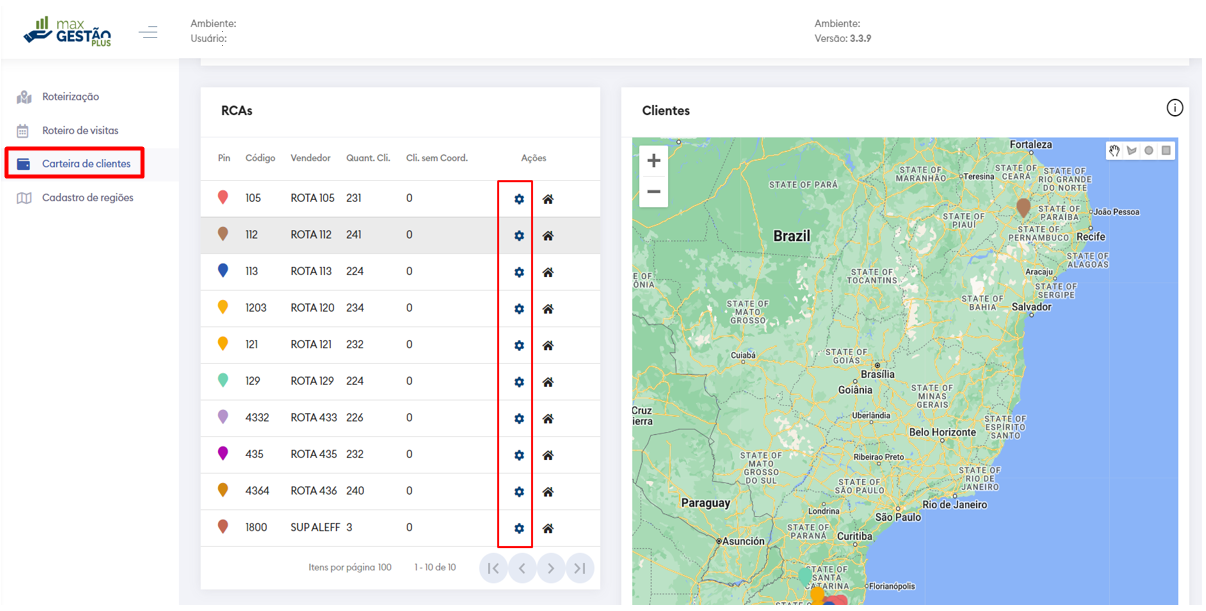
Task: Open Roteirização in the sidebar
Action: pyautogui.click(x=70, y=97)
